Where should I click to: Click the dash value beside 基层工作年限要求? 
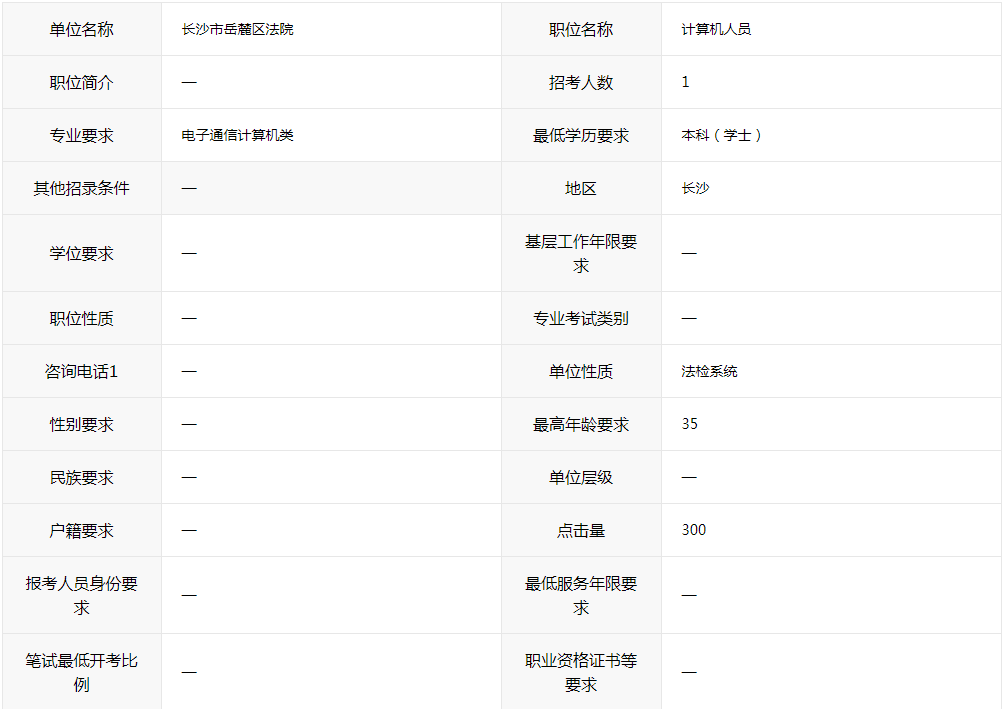pyautogui.click(x=689, y=254)
